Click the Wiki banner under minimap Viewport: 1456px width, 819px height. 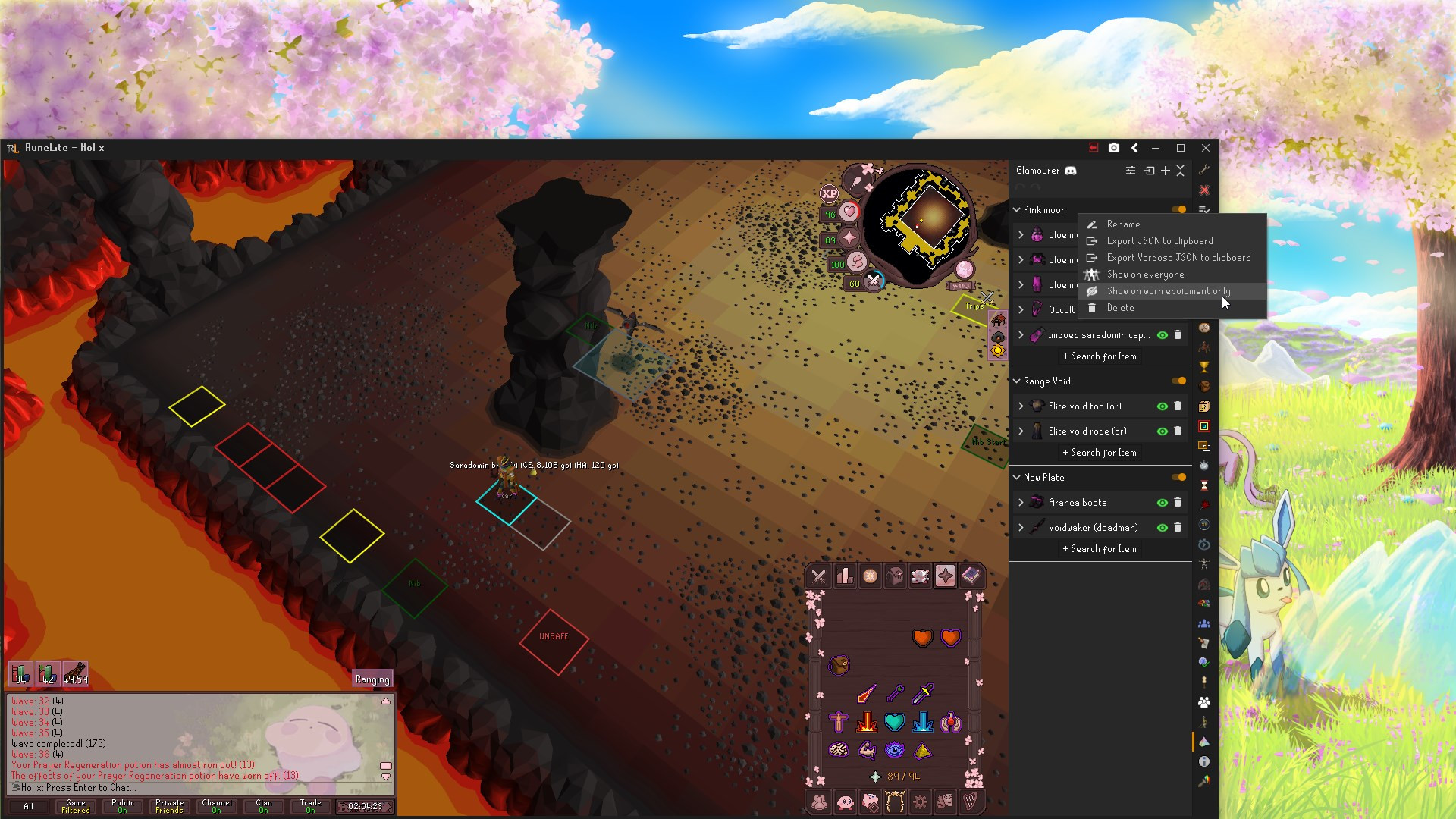(960, 286)
